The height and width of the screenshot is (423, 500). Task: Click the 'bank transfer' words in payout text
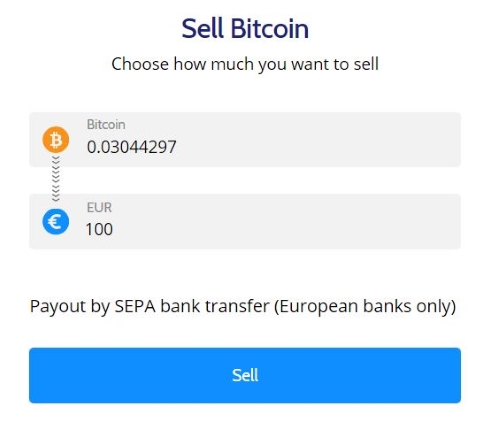215,306
